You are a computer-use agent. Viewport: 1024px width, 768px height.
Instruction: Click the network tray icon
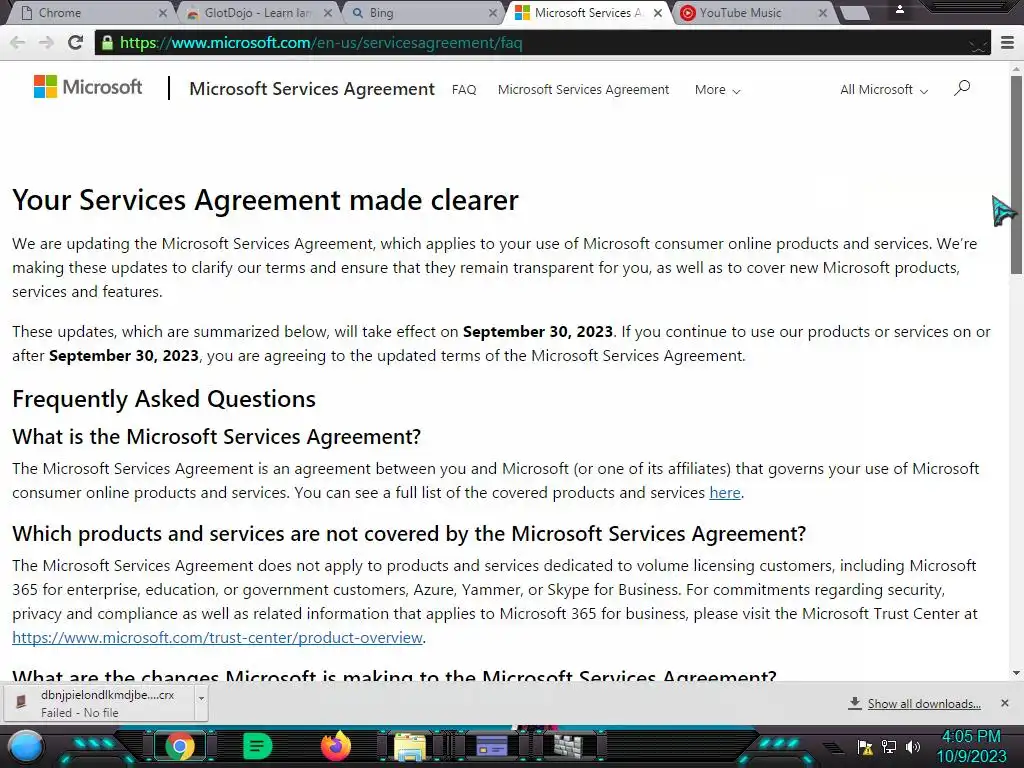(889, 746)
